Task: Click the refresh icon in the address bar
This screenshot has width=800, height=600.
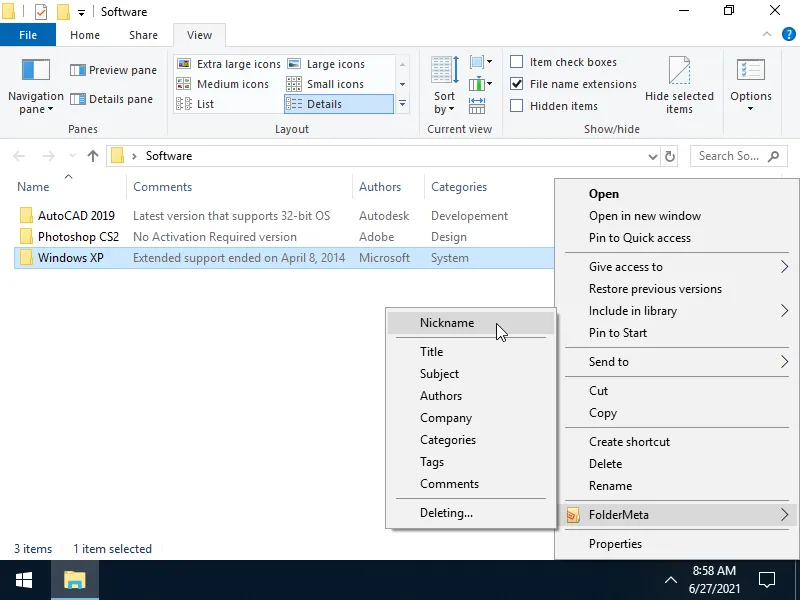Action: point(669,155)
